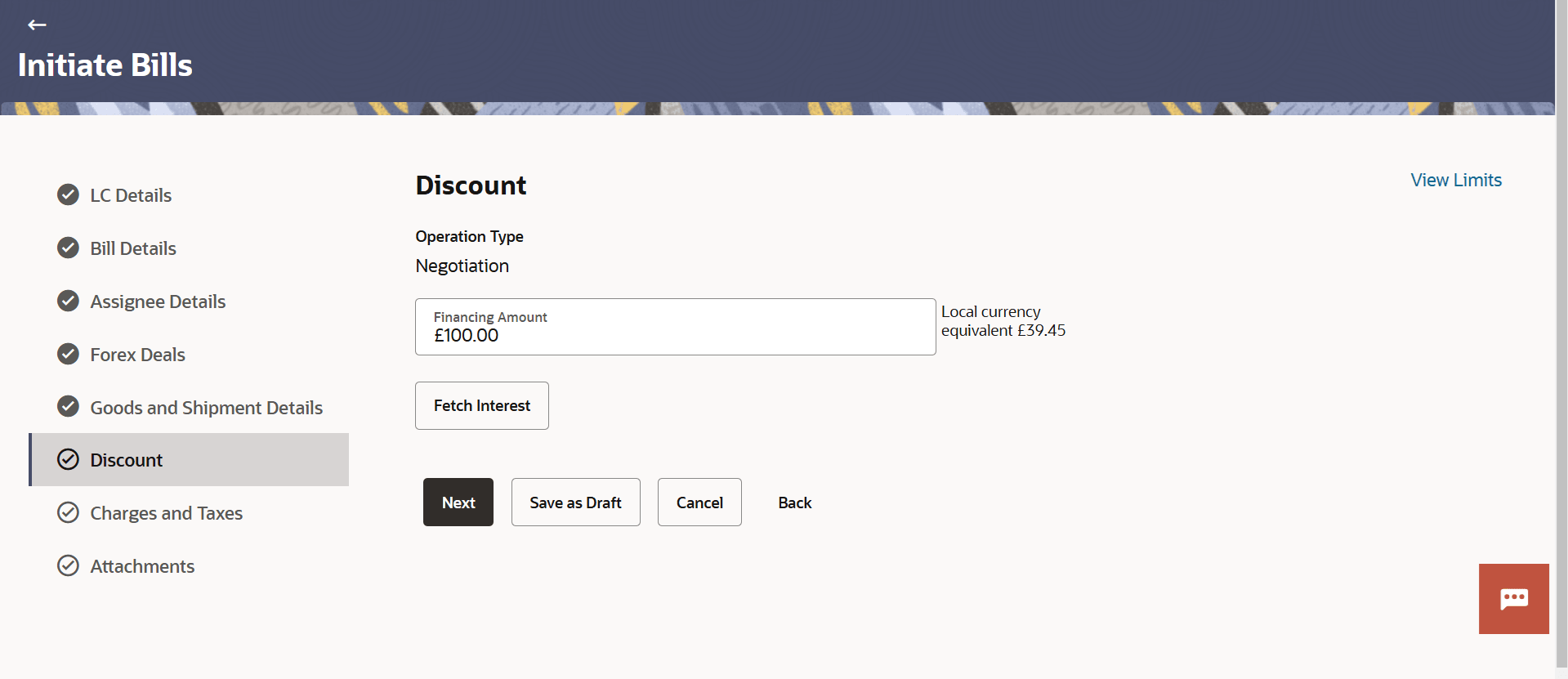This screenshot has height=679, width=1568.
Task: Click Save as Draft
Action: [x=576, y=503]
